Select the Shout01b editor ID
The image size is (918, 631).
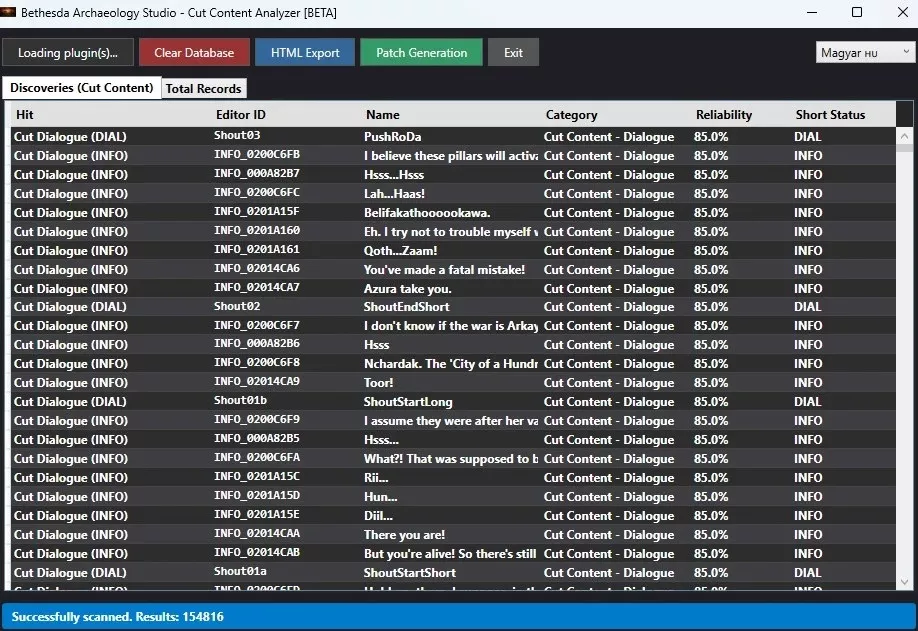[240, 400]
